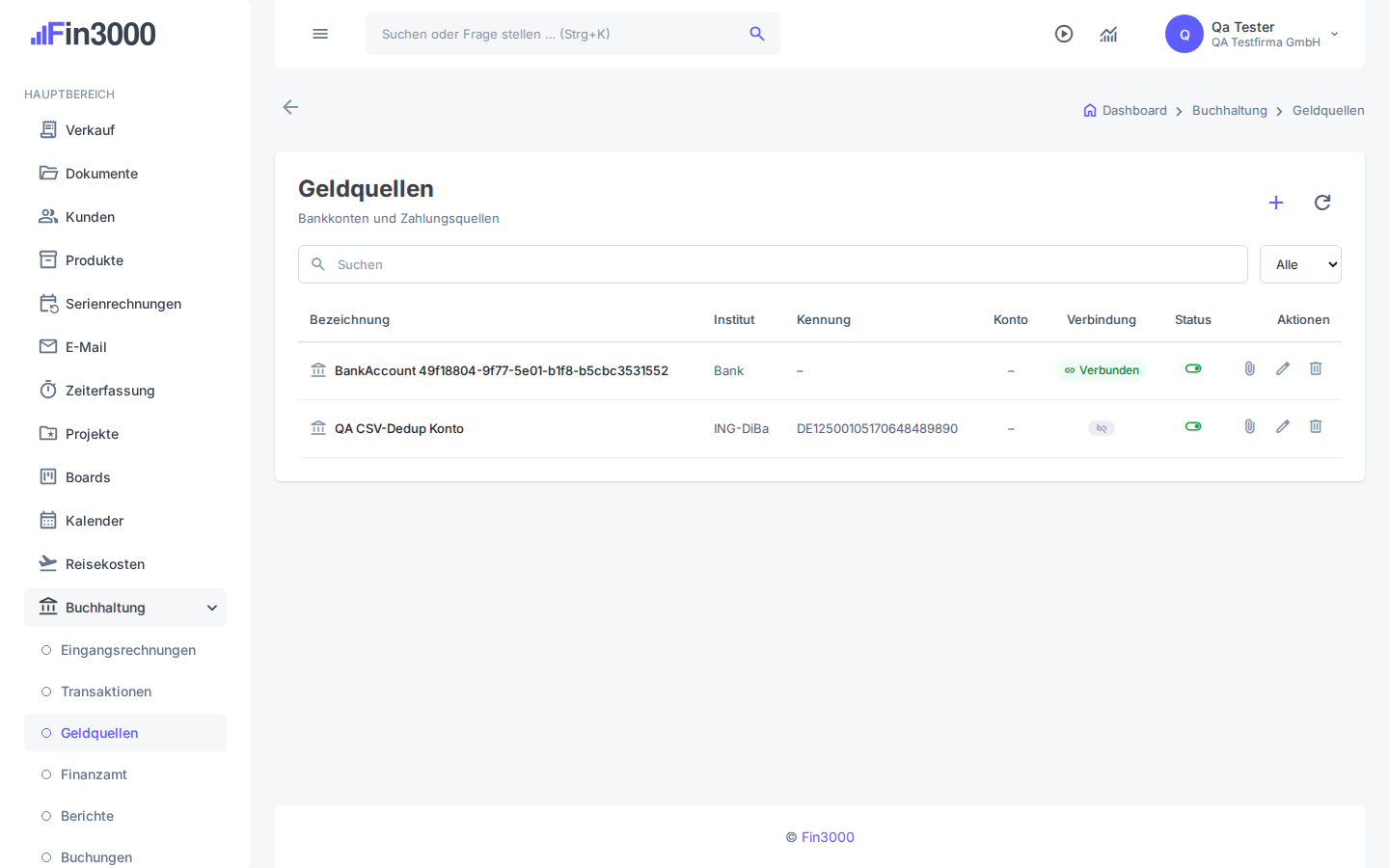The width and height of the screenshot is (1389, 868).
Task: Click the Konto column header
Action: (x=1011, y=319)
